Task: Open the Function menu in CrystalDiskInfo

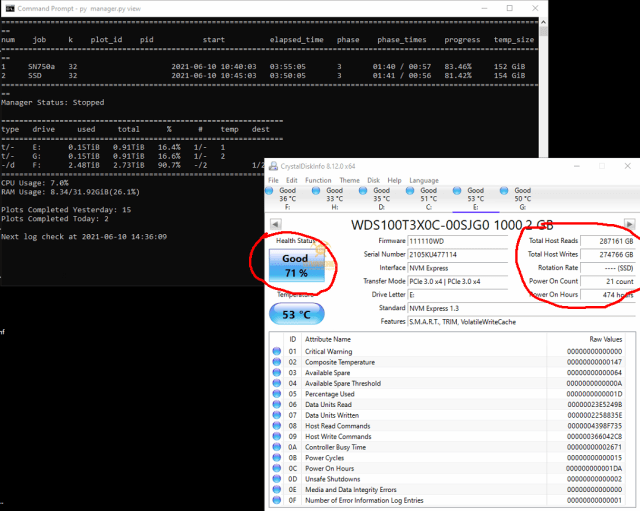Action: point(318,180)
